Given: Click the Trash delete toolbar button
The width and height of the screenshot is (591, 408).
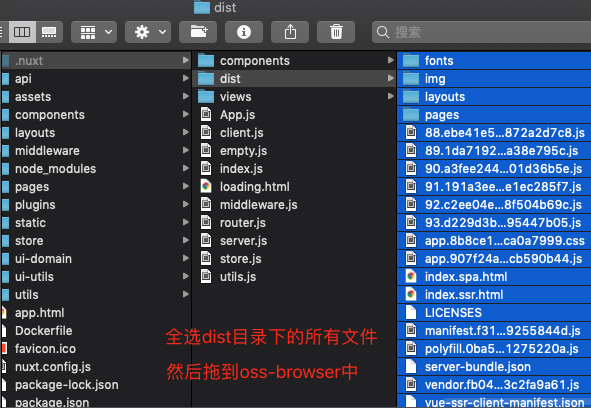Looking at the screenshot, I should click(336, 32).
